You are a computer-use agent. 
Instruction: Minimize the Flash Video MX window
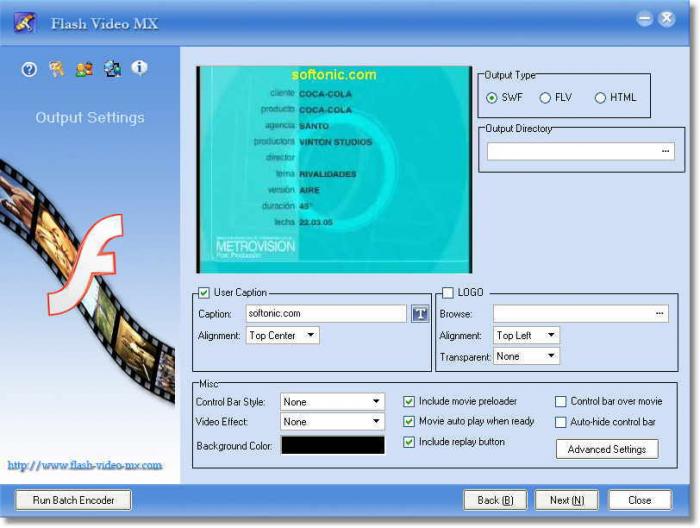[645, 19]
